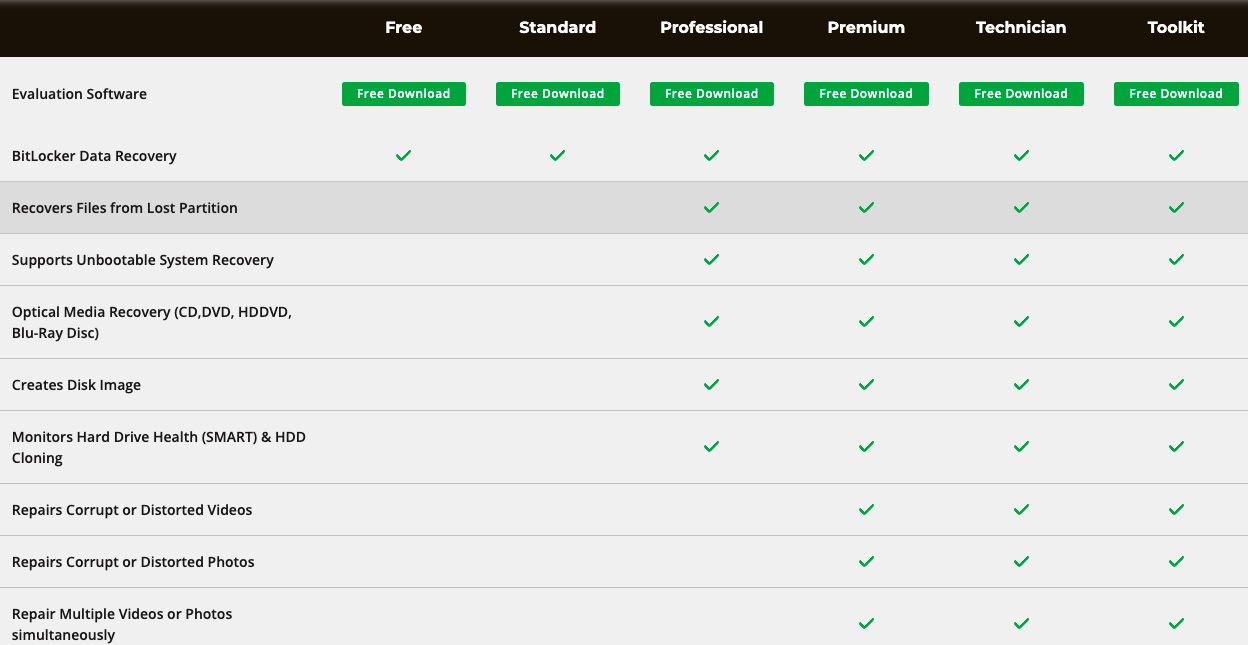The image size is (1248, 645).
Task: Click SMART monitoring checkmark in Professional column
Action: 711,447
